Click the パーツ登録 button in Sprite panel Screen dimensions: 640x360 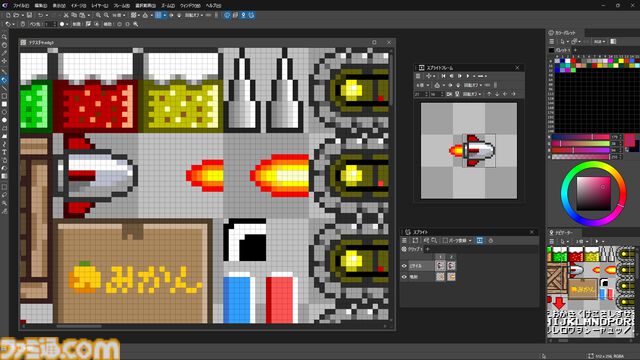point(455,240)
